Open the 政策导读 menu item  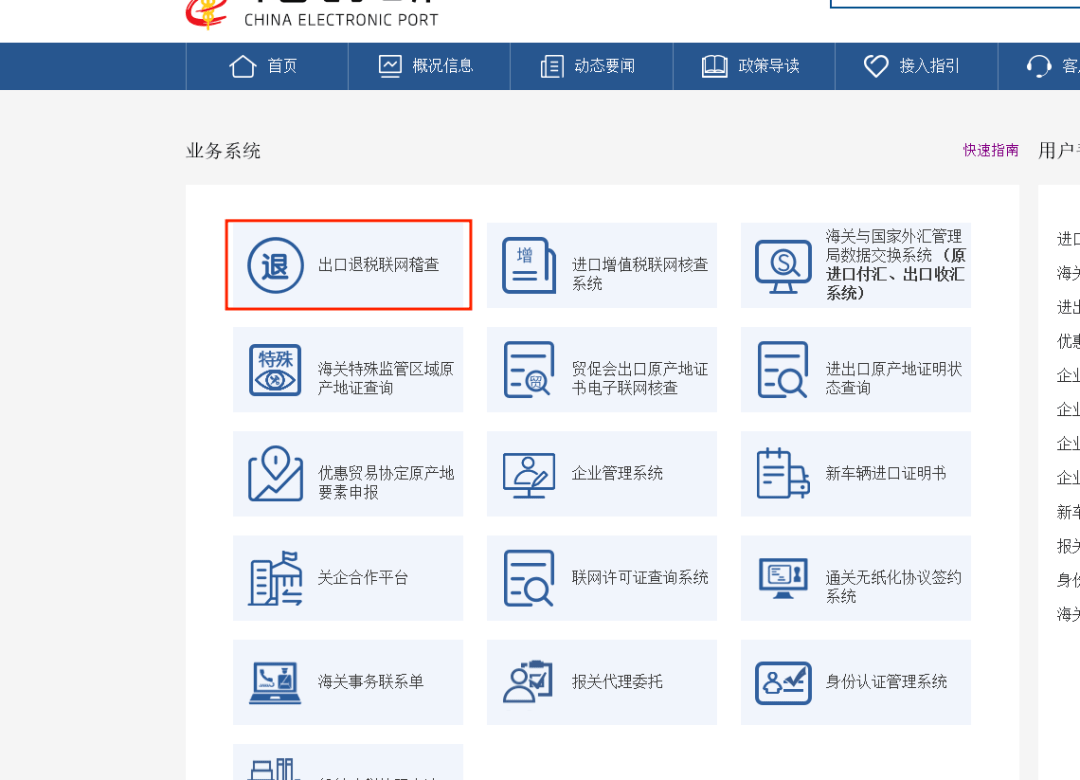(754, 65)
